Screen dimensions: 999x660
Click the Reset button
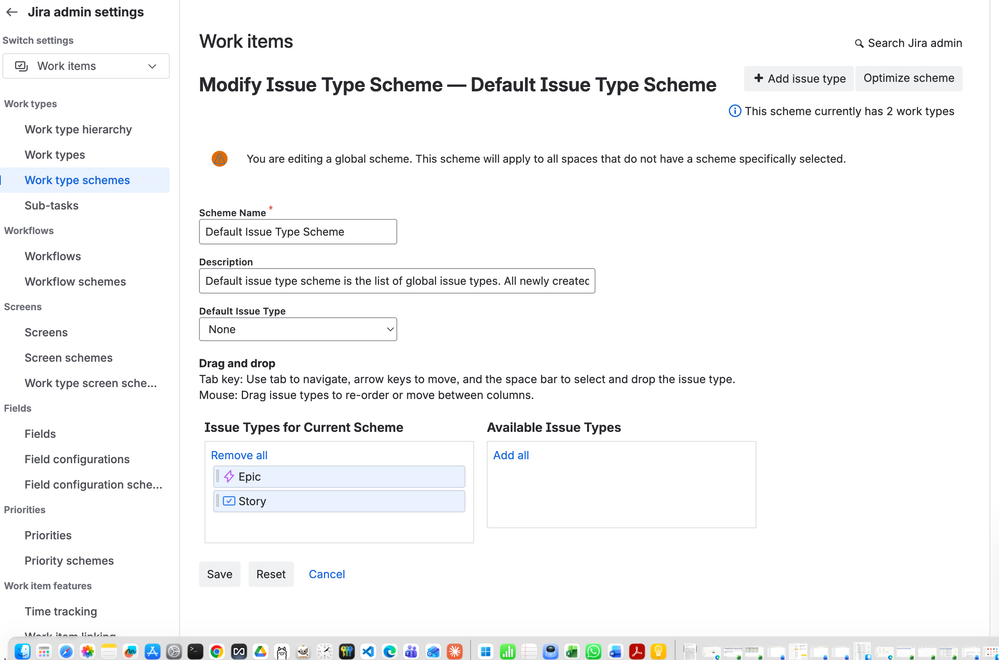click(271, 574)
